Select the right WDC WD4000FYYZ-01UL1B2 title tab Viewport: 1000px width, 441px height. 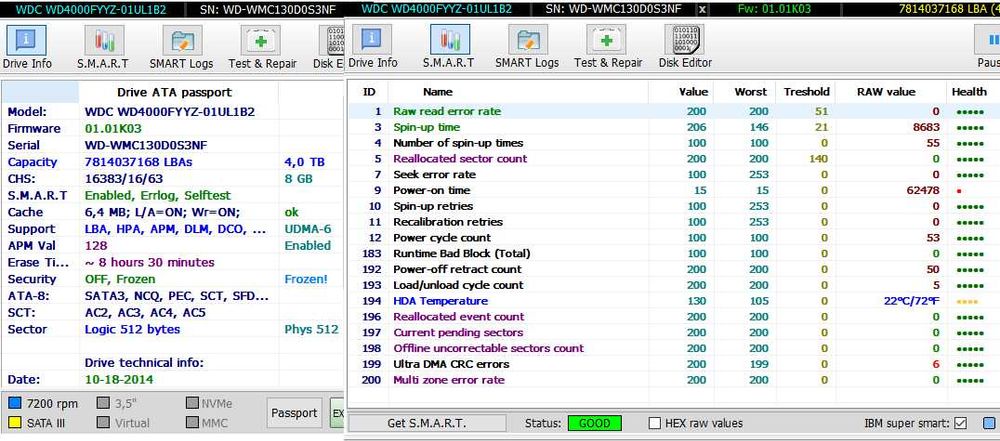point(436,9)
